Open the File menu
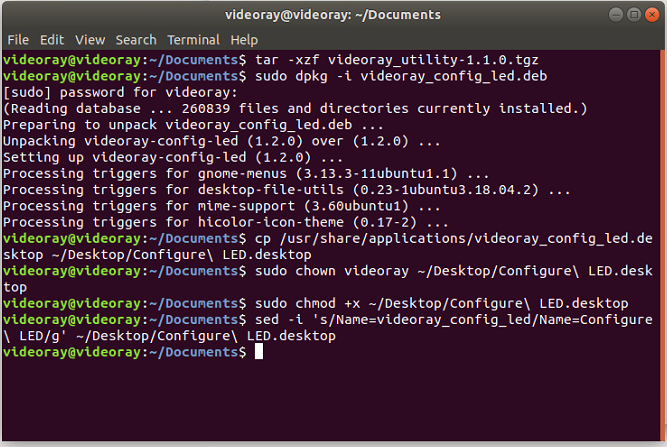This screenshot has width=667, height=447. point(18,40)
